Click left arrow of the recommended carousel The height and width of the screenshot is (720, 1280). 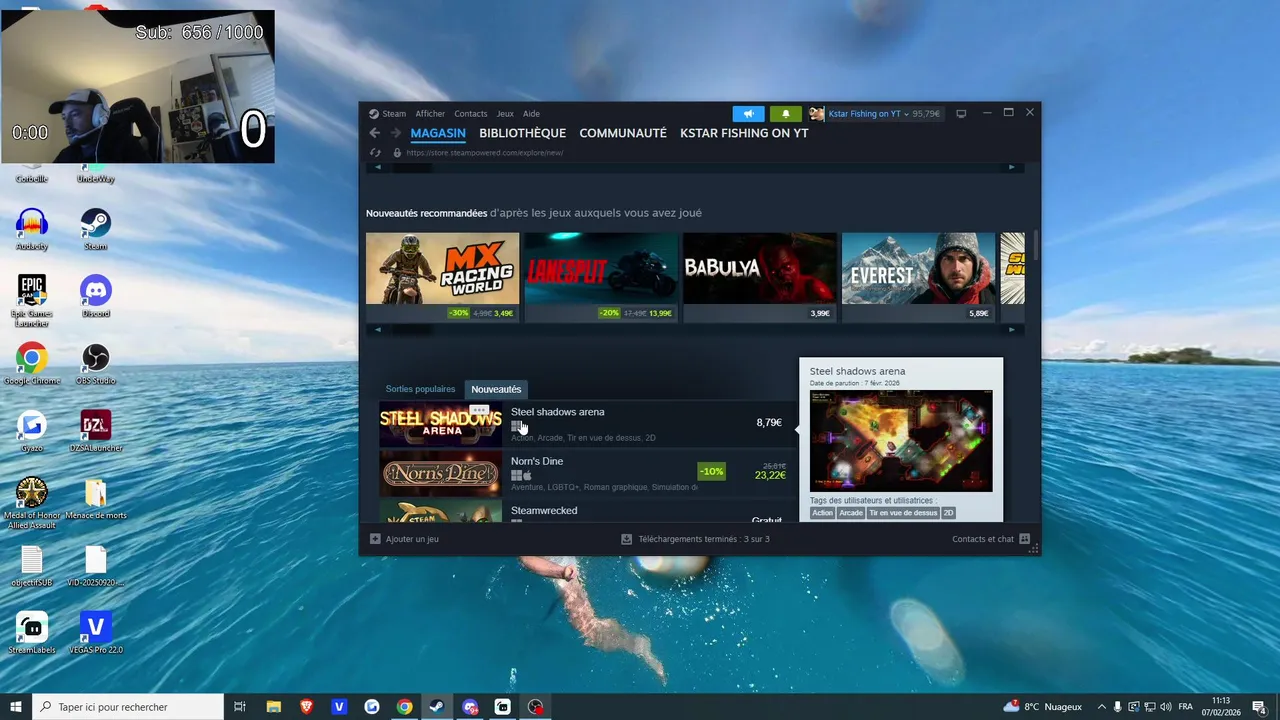click(377, 329)
